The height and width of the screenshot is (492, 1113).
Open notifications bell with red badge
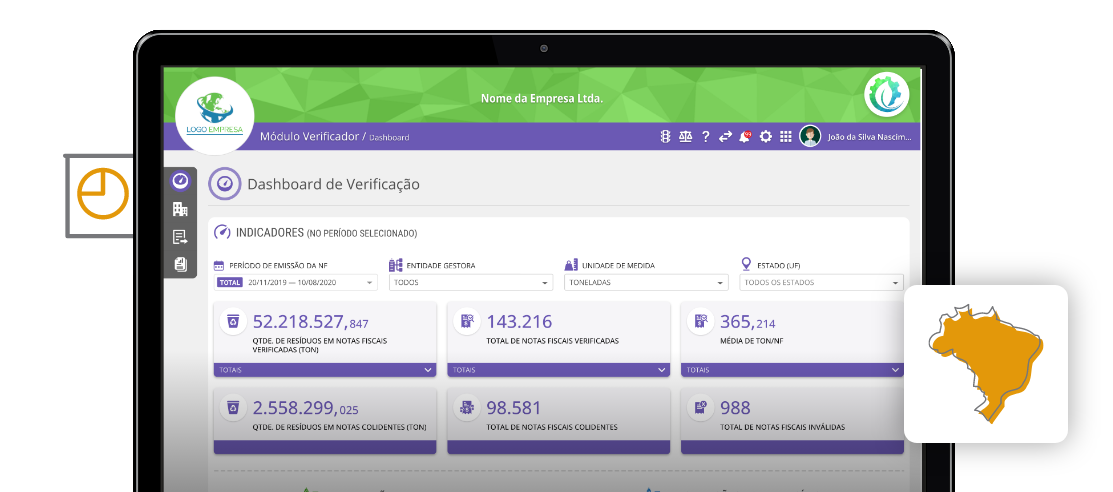(x=745, y=137)
